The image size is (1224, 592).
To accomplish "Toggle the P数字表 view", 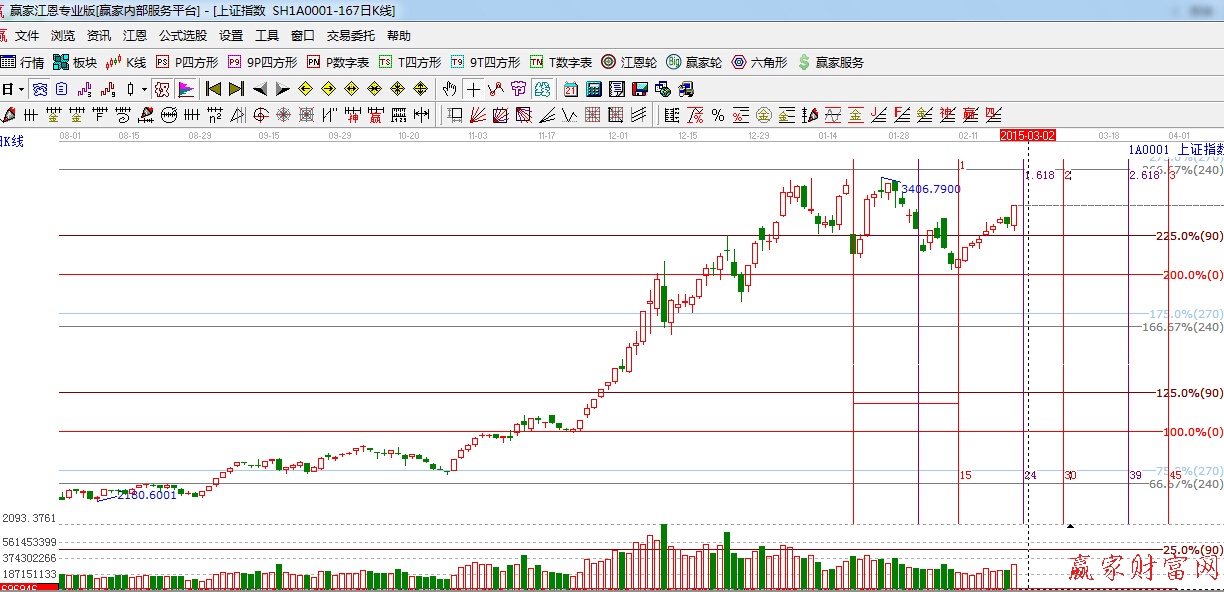I will point(338,62).
